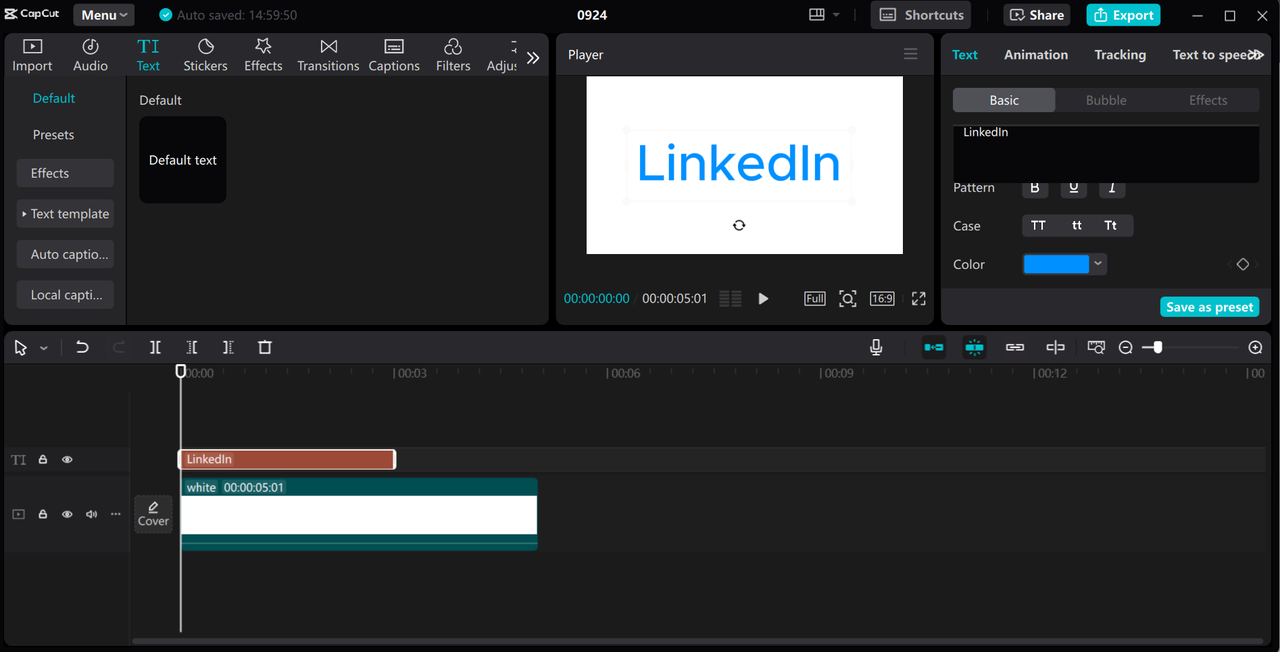
Task: Open the Shortcuts panel
Action: pyautogui.click(x=921, y=15)
